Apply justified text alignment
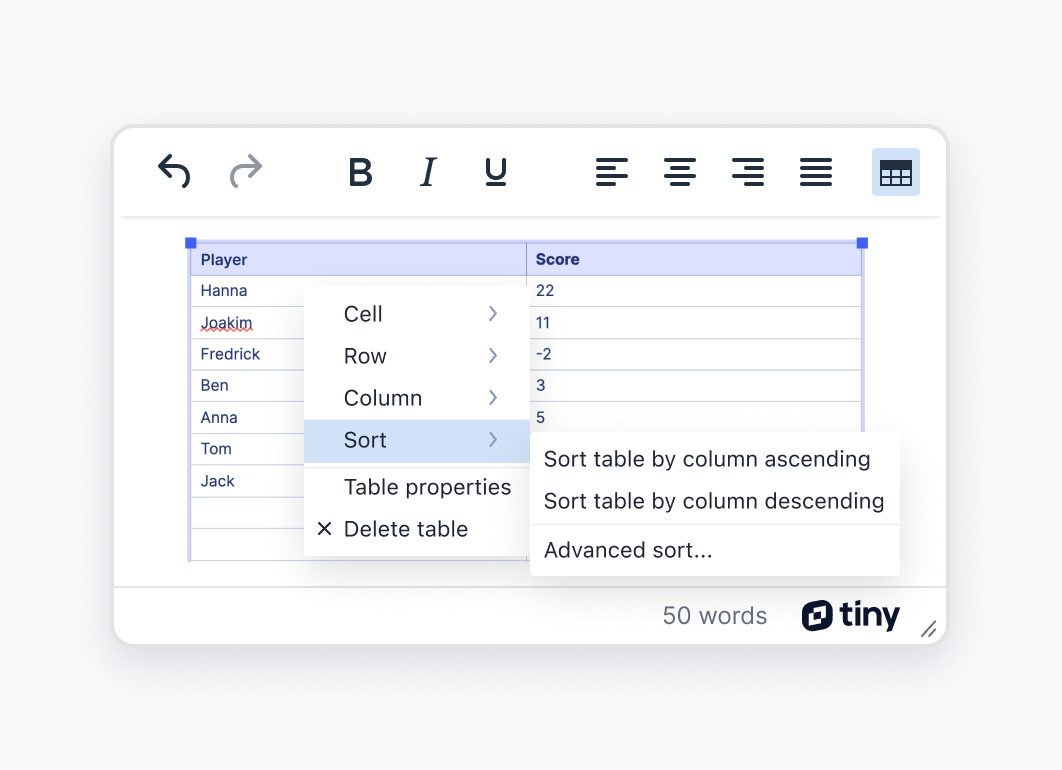This screenshot has height=770, width=1062. click(816, 172)
